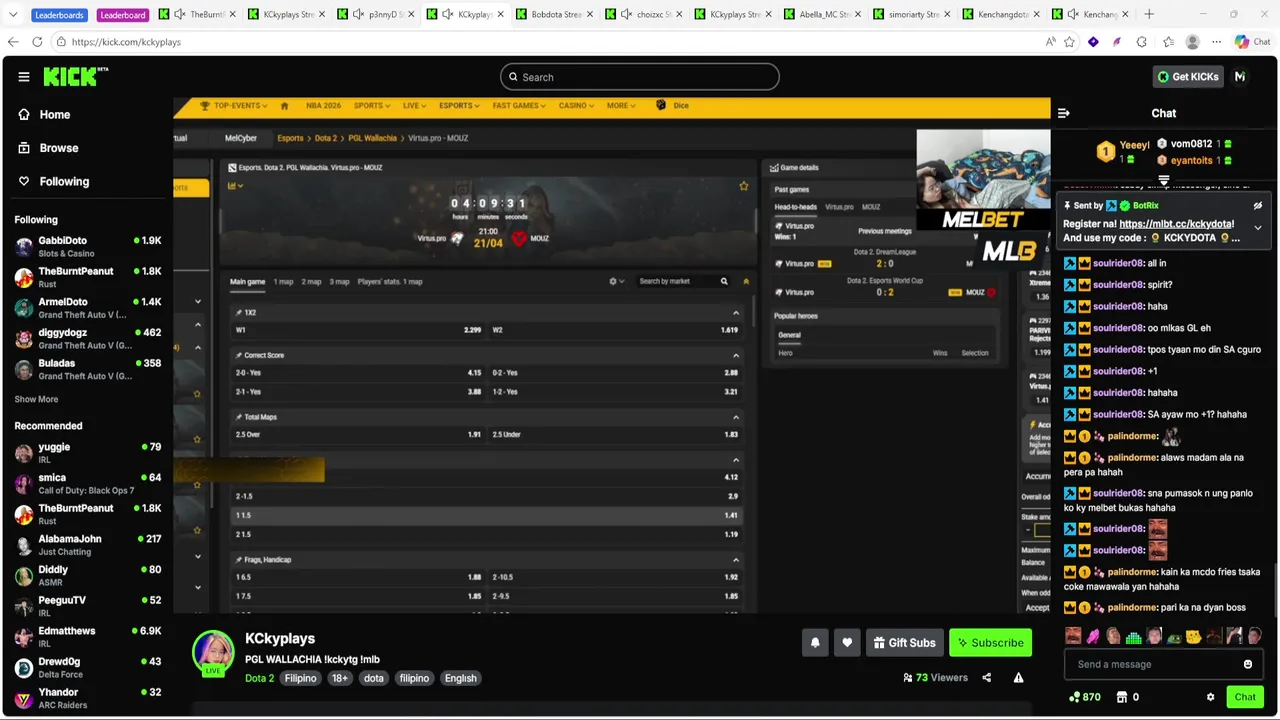The width and height of the screenshot is (1280, 720).
Task: Share the stream with the share icon
Action: click(x=986, y=678)
